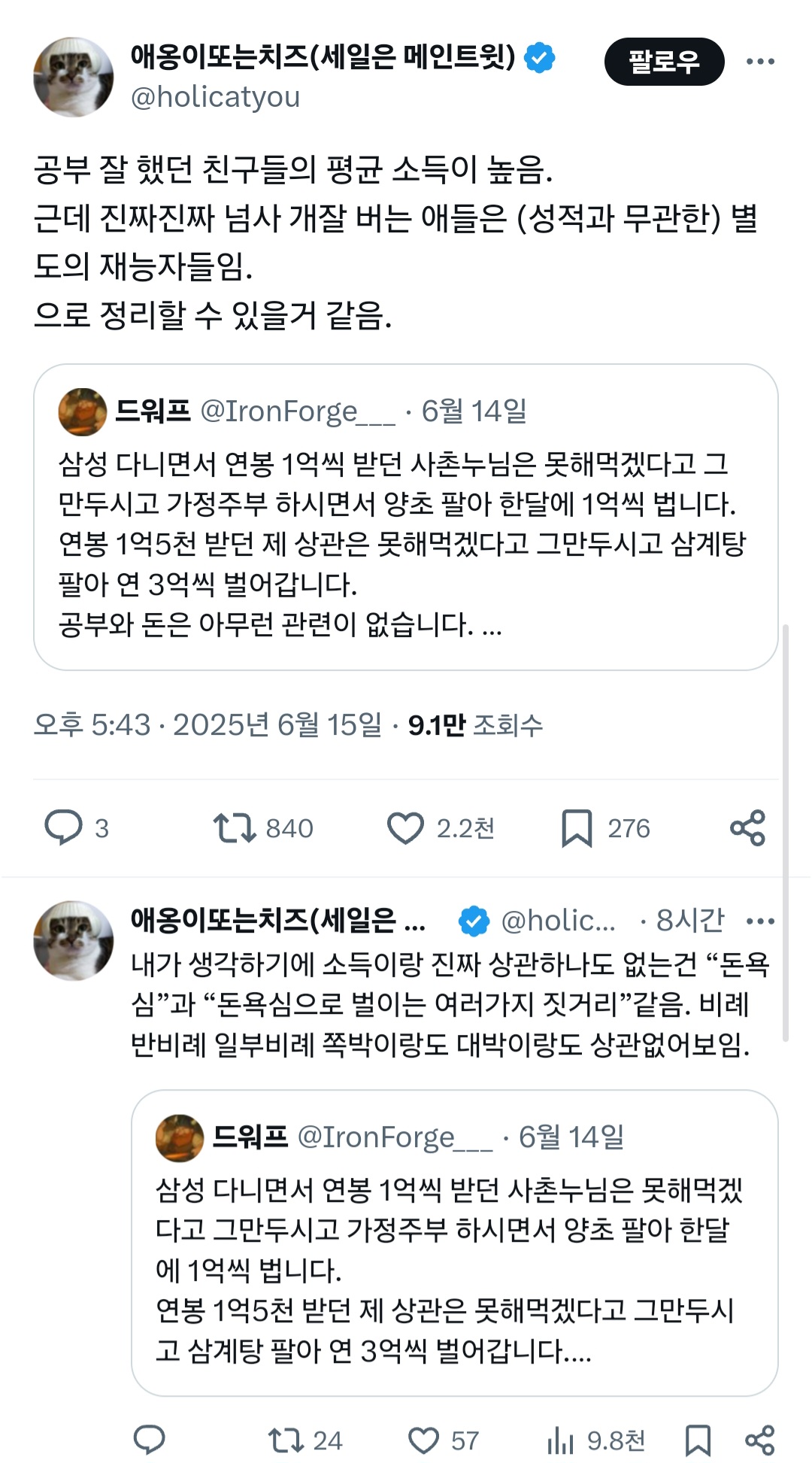Screen dimensions: 812x1463
Task: Bookmark the main tweet with 276 saves
Action: (577, 827)
